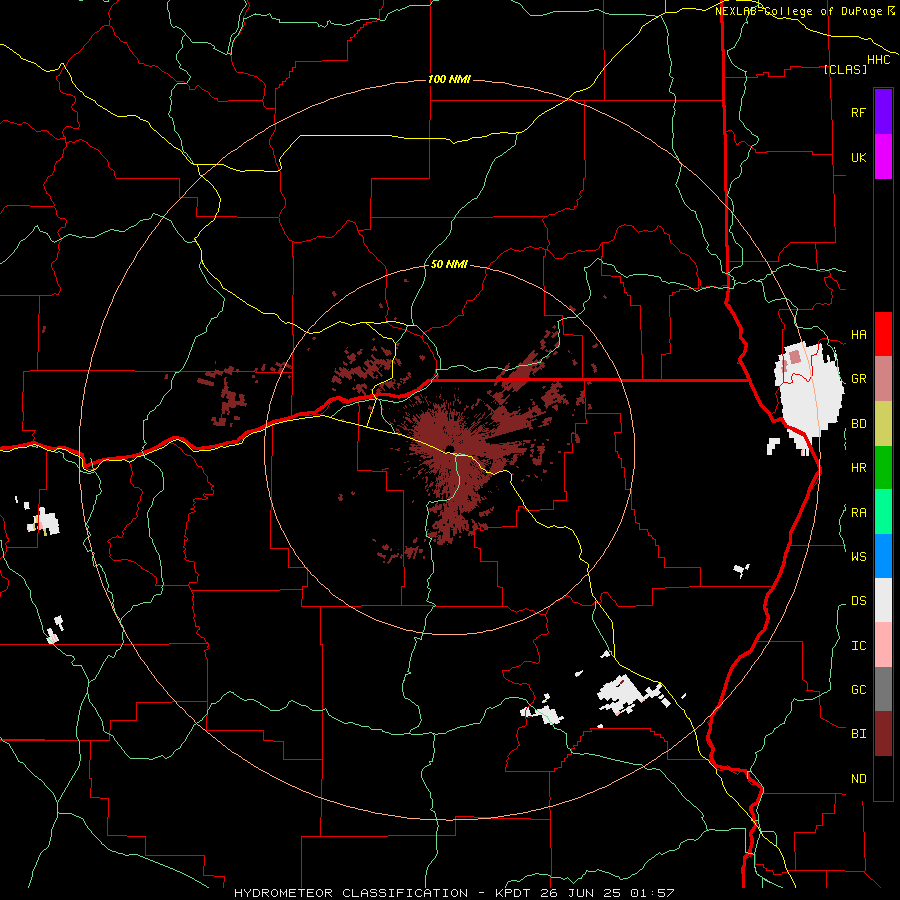900x900 pixels.
Task: Click the BD legend label
Action: click(x=858, y=424)
